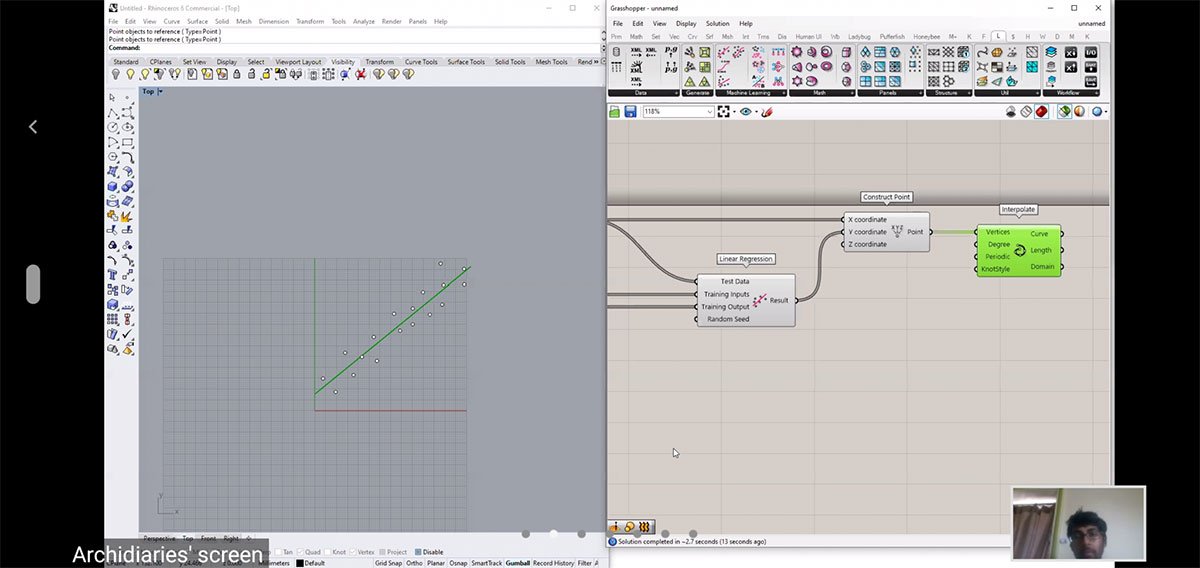Viewport: 1200px width, 568px height.
Task: Click Record History in the status bar
Action: (553, 563)
